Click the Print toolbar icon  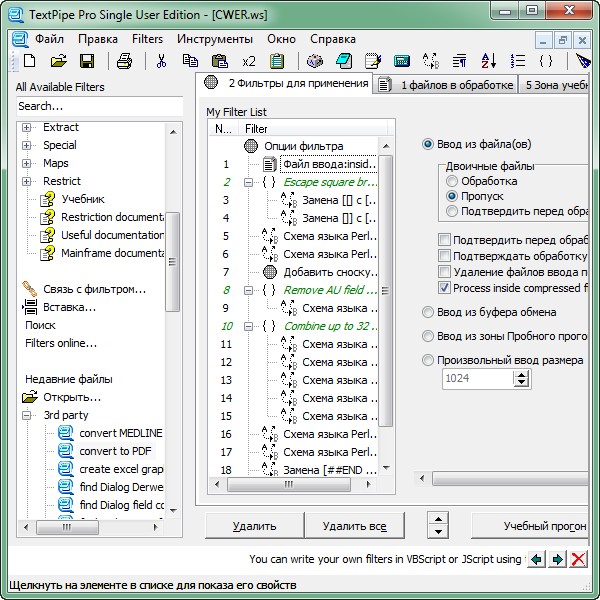[x=124, y=62]
